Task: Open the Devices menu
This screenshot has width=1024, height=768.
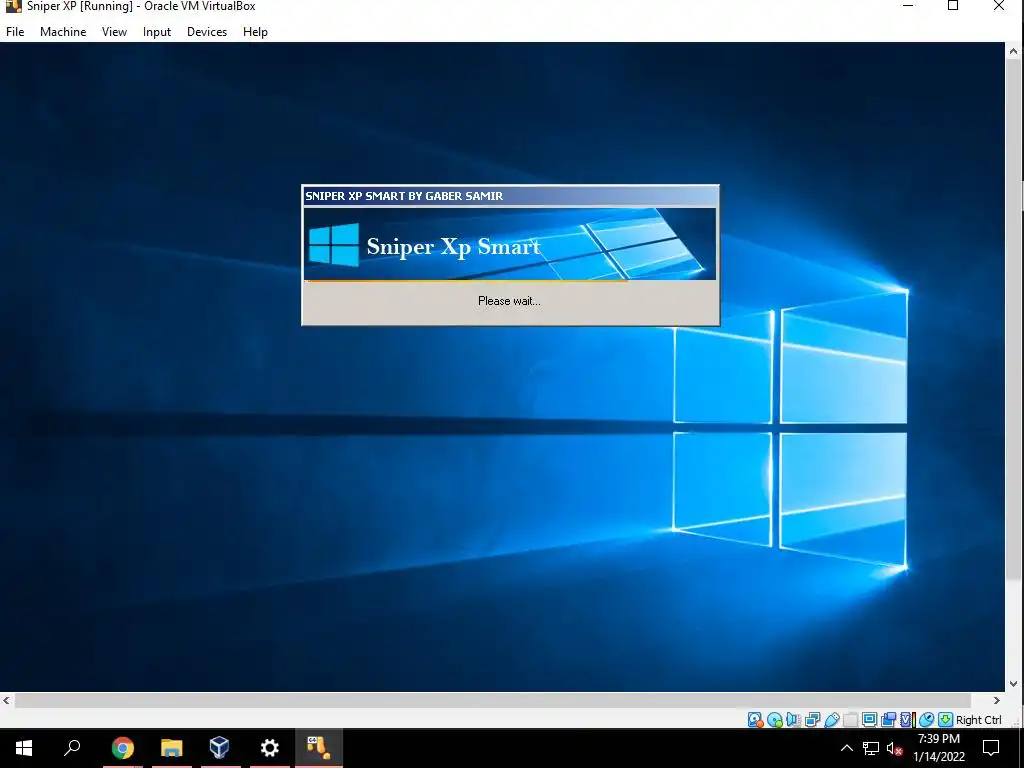Action: coord(207,31)
